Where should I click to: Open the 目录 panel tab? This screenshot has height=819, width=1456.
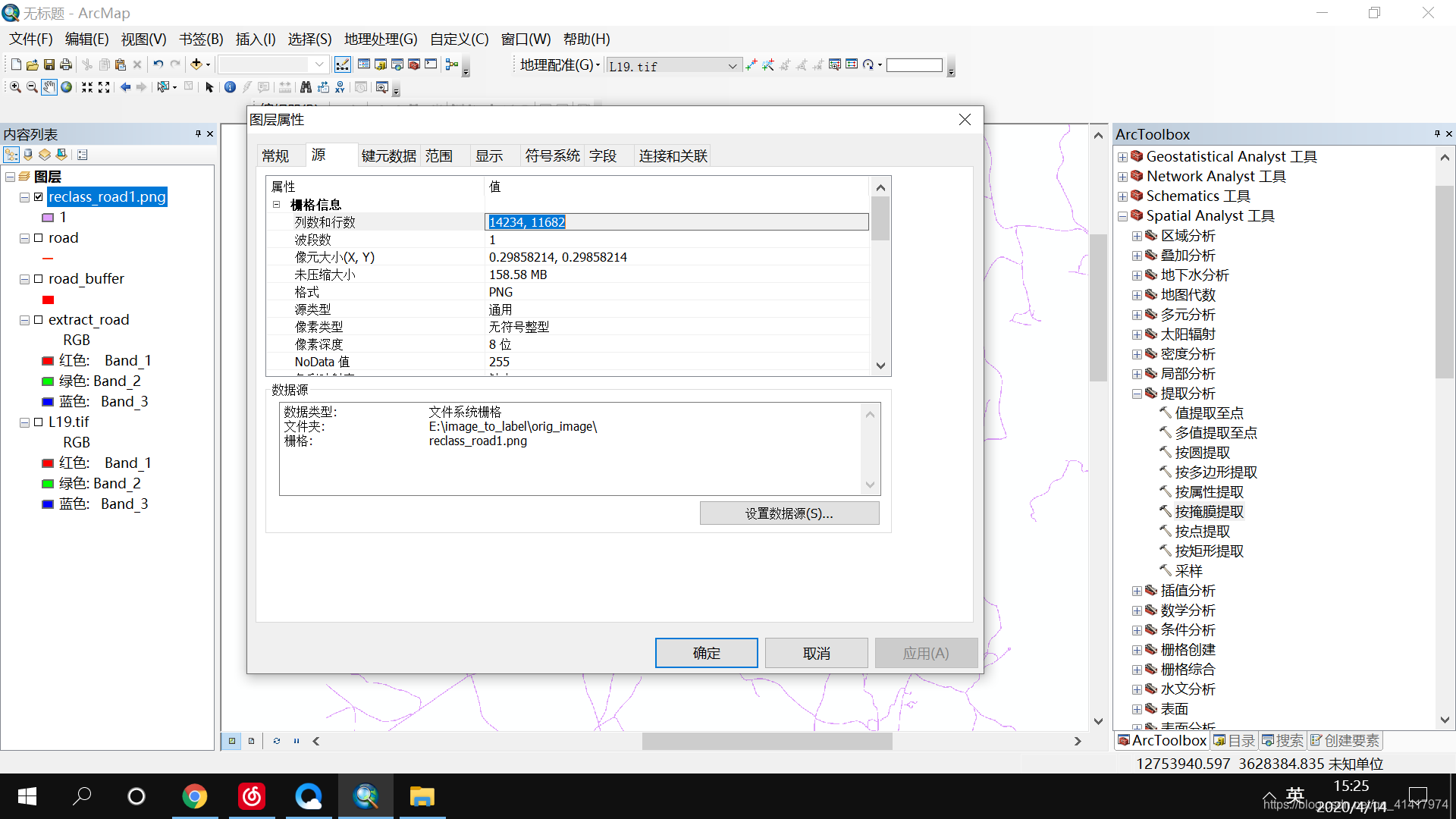[1235, 740]
